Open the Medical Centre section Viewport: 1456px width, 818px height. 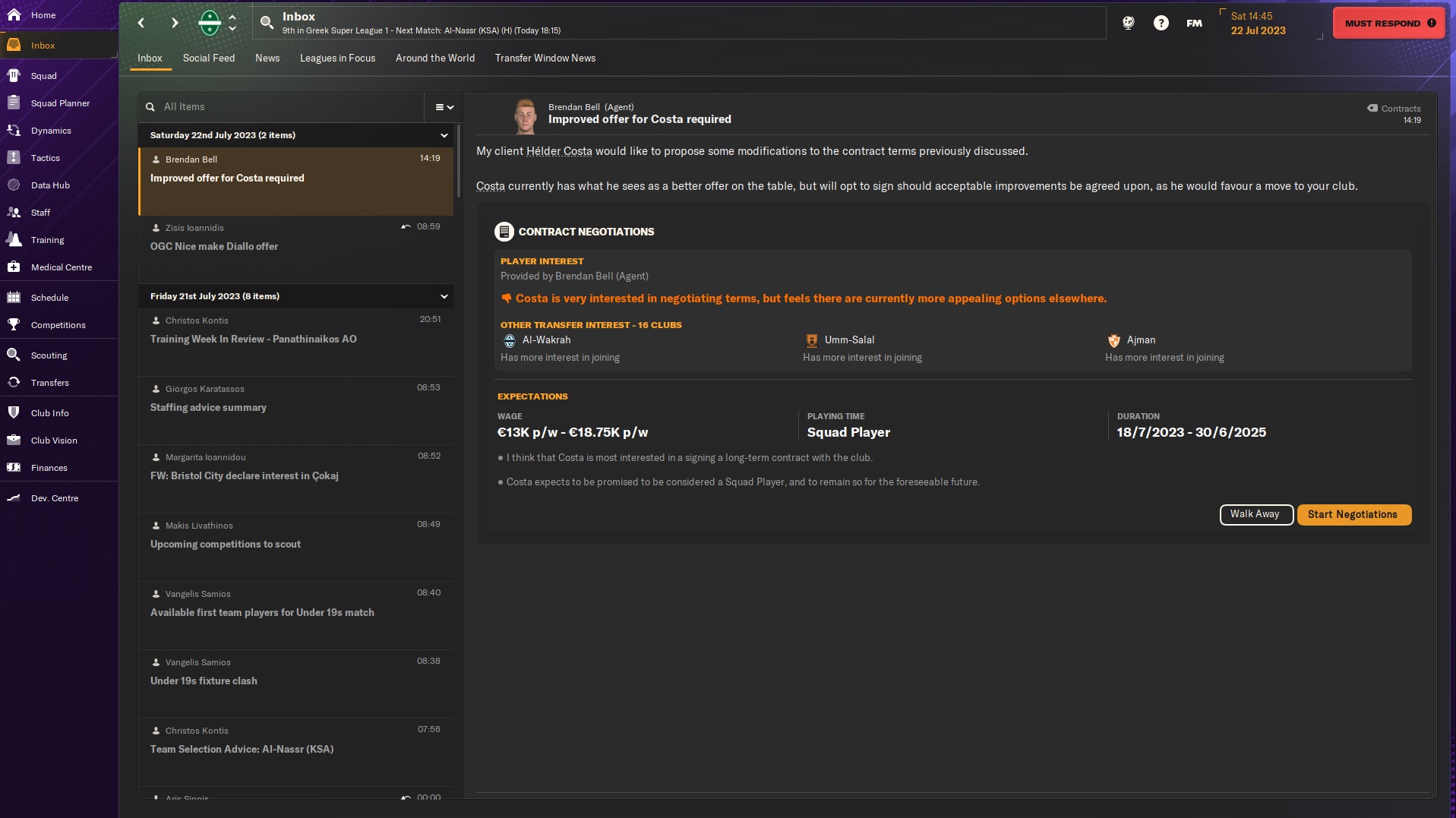click(59, 267)
